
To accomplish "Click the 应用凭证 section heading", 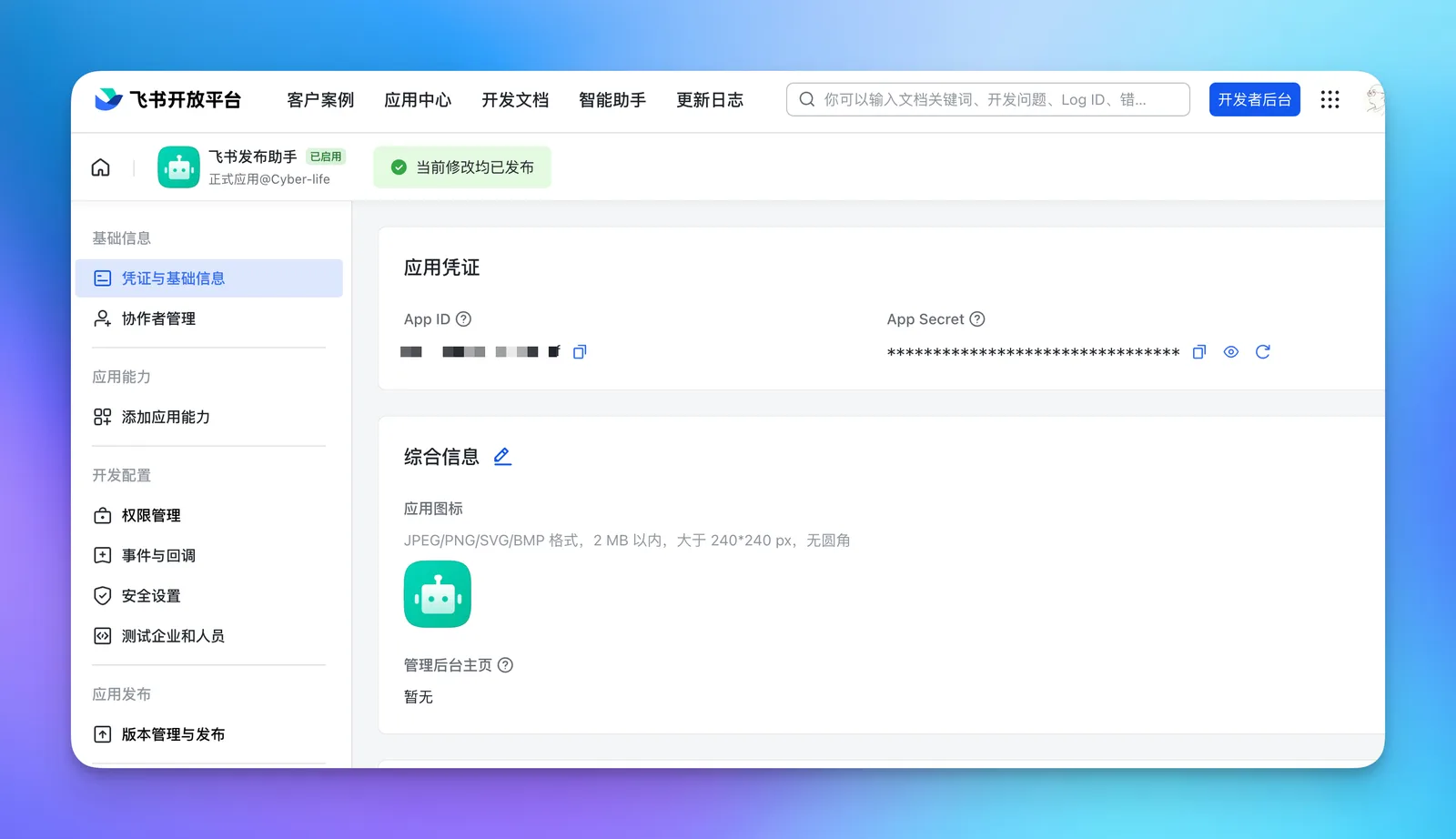I will point(442,268).
